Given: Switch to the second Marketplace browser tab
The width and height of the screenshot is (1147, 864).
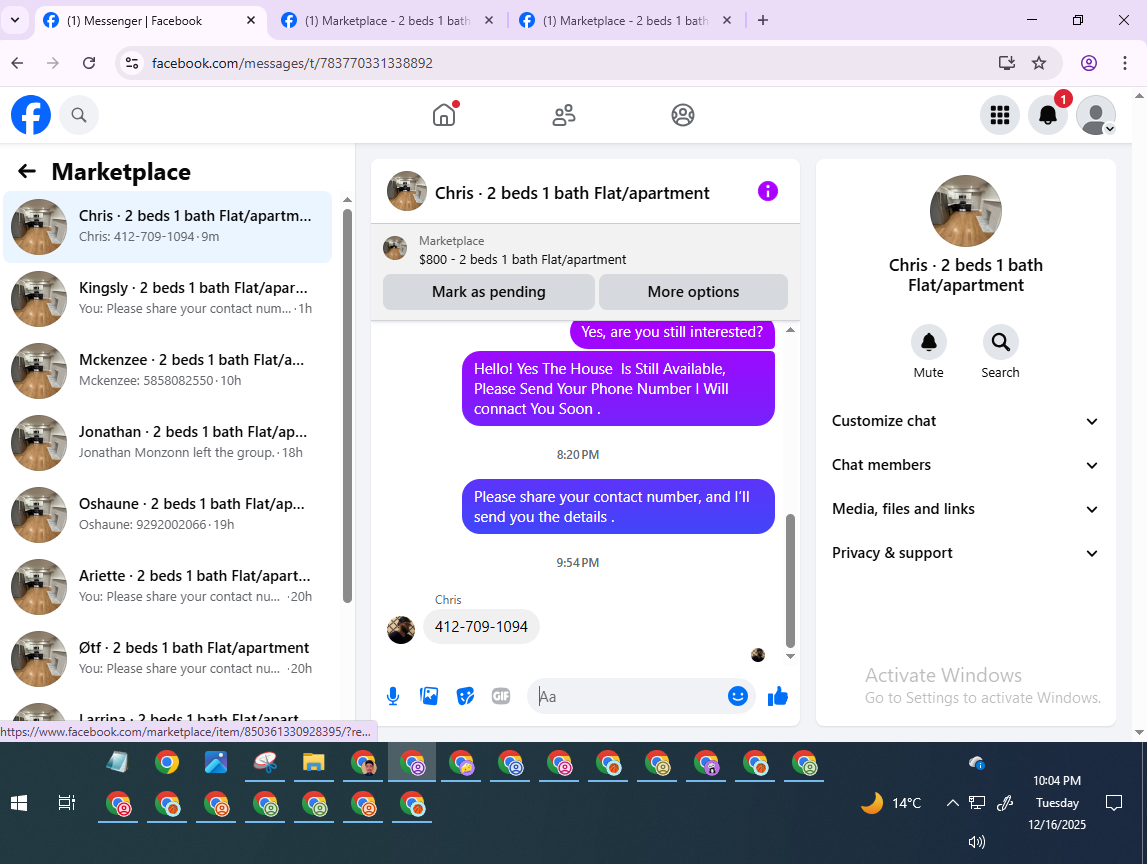Looking at the screenshot, I should pos(387,20).
